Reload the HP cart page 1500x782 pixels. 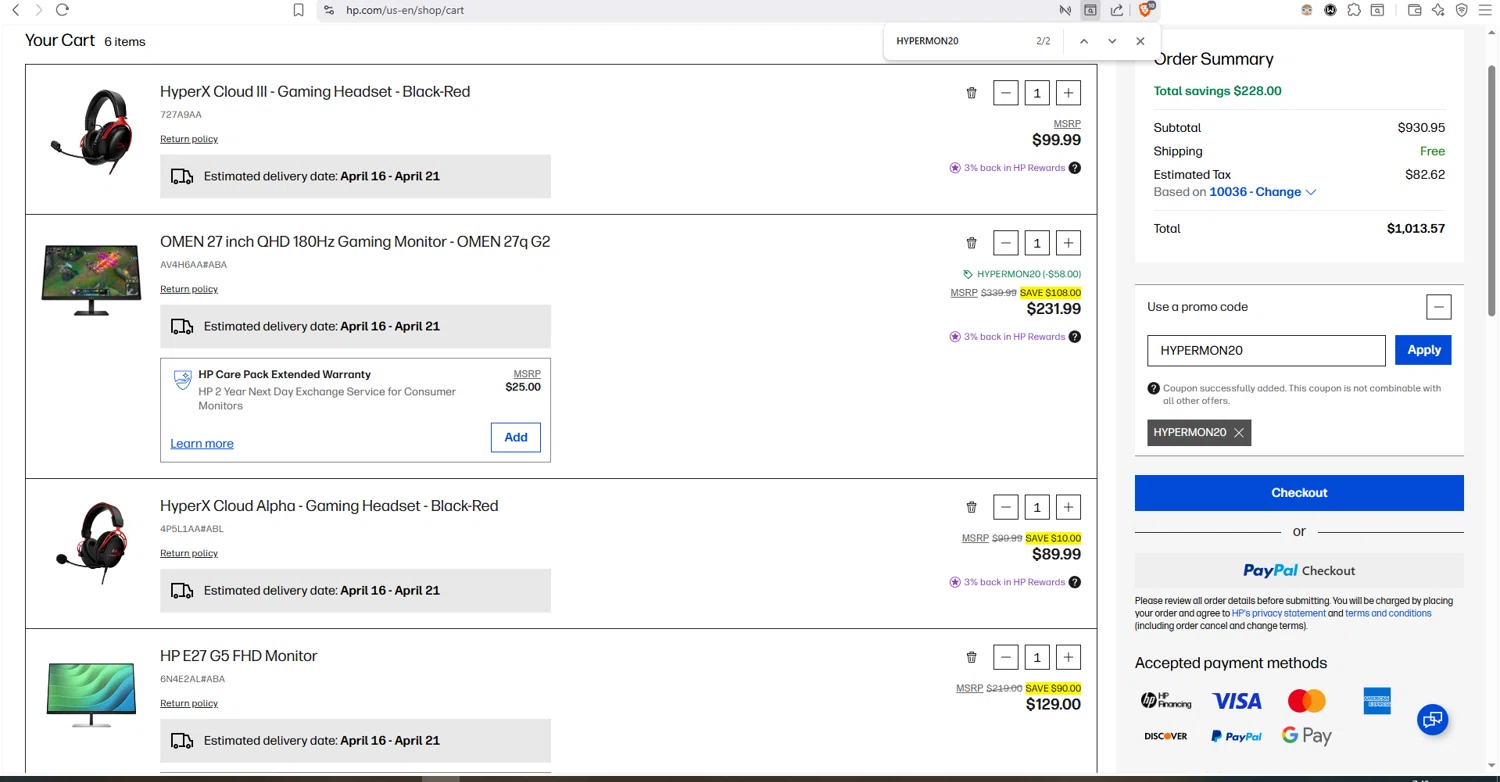point(62,10)
